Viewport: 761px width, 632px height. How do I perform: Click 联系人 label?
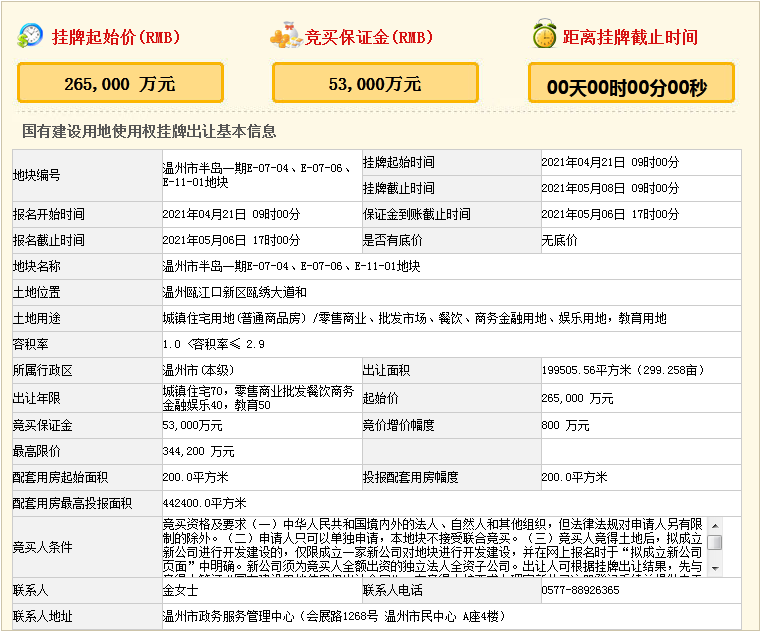pos(31,590)
